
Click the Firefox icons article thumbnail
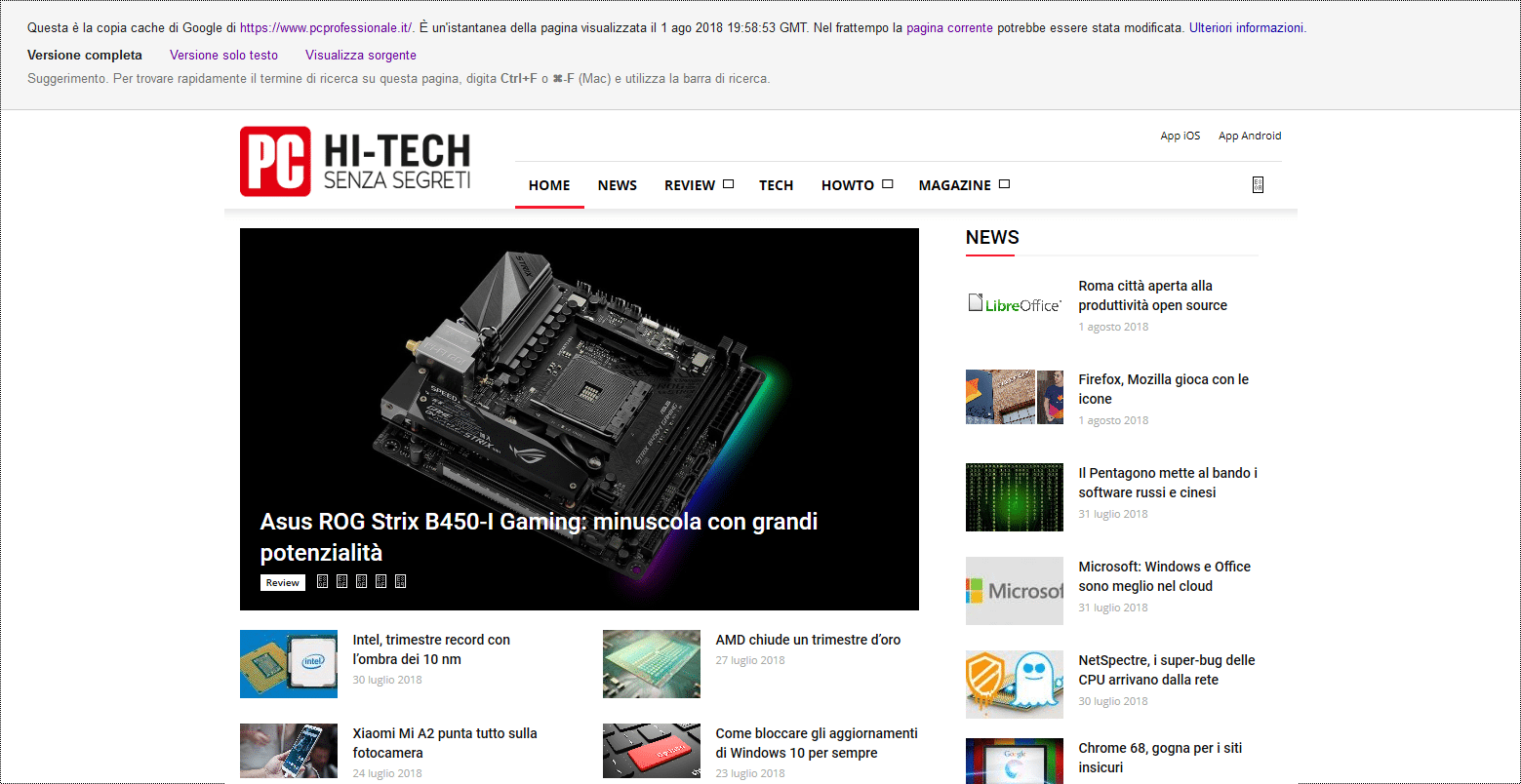(1014, 397)
